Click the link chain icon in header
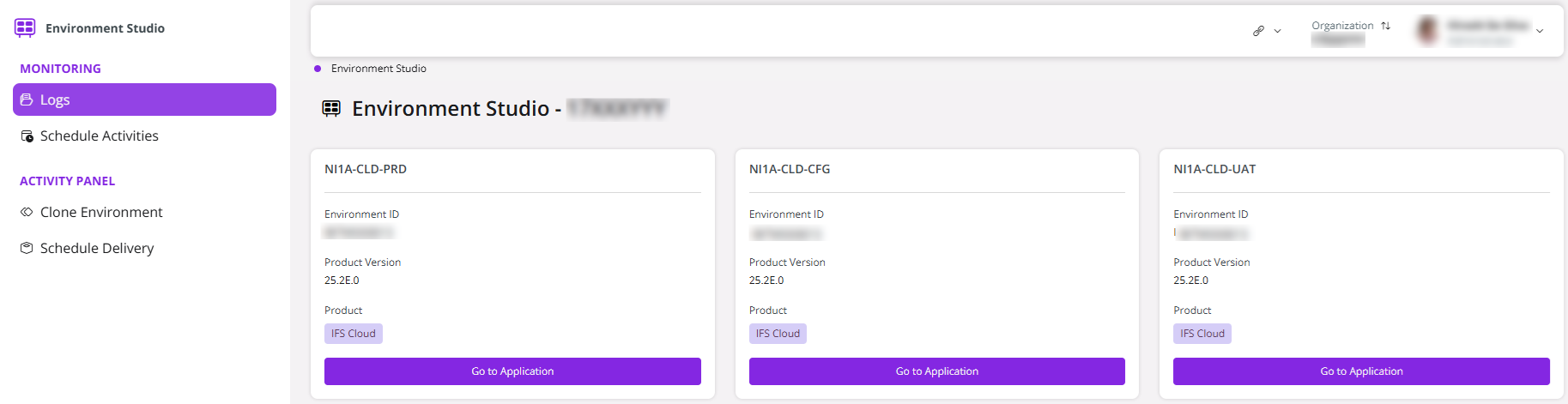Screen dimensions: 1568x404 [1258, 31]
